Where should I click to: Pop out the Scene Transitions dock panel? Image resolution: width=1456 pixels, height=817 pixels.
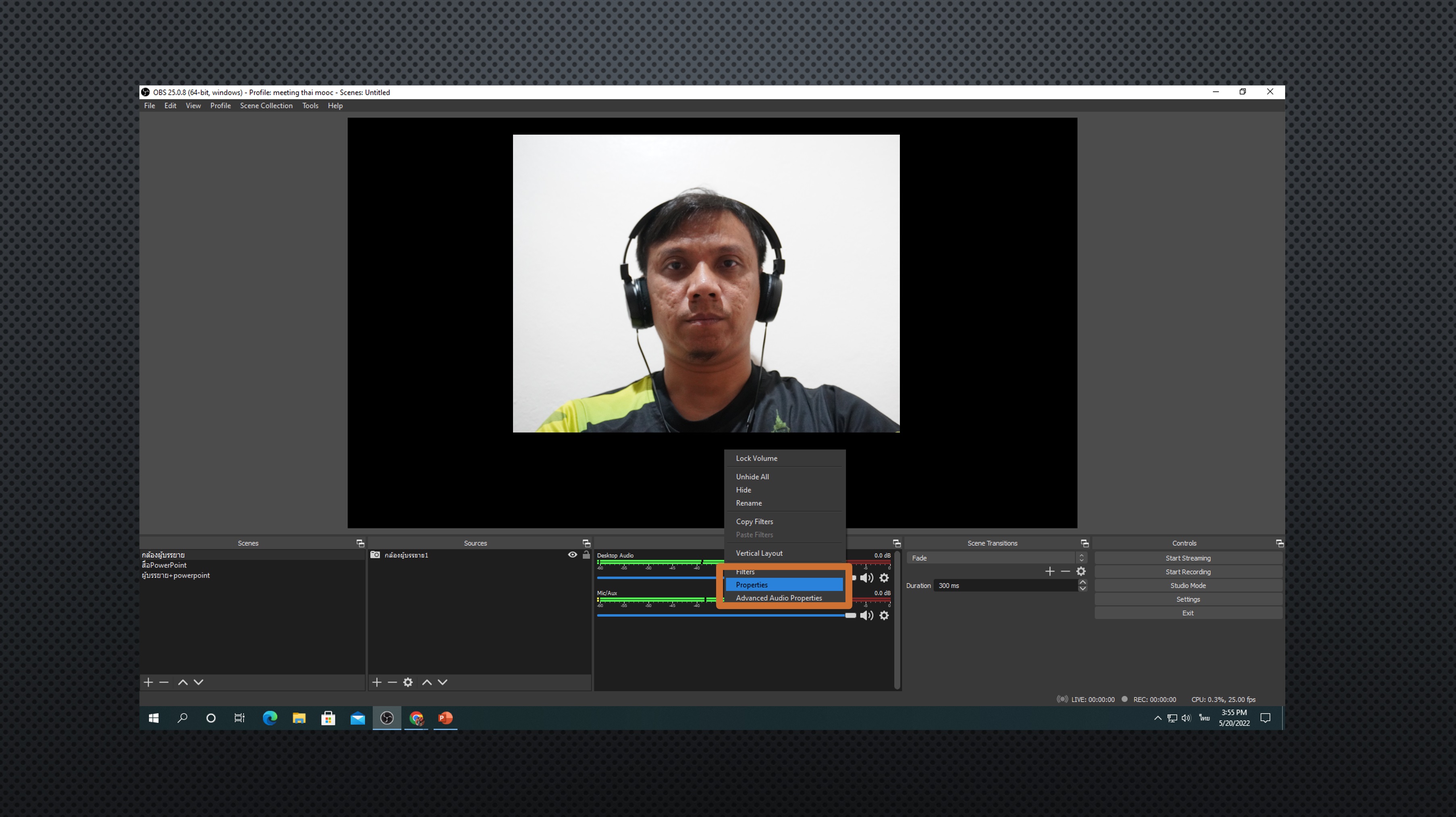1085,543
